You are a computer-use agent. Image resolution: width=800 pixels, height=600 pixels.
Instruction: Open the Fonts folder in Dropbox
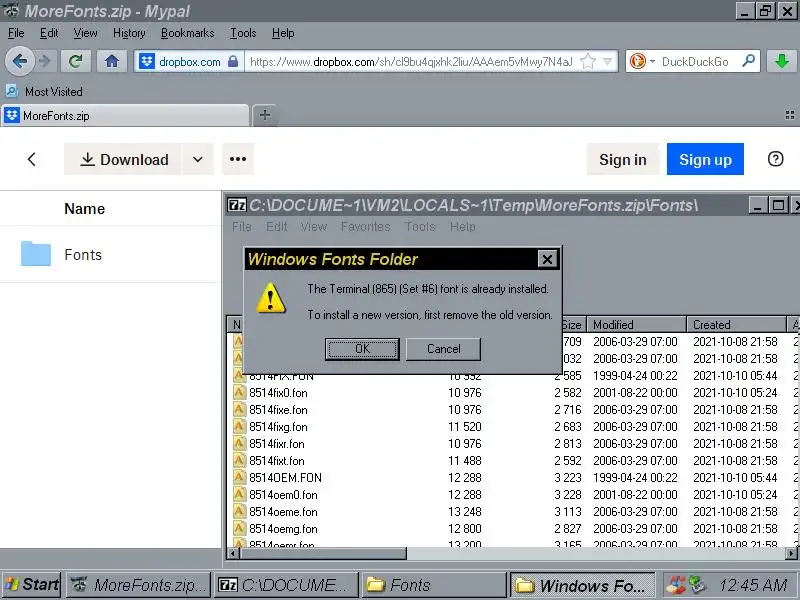tap(83, 255)
